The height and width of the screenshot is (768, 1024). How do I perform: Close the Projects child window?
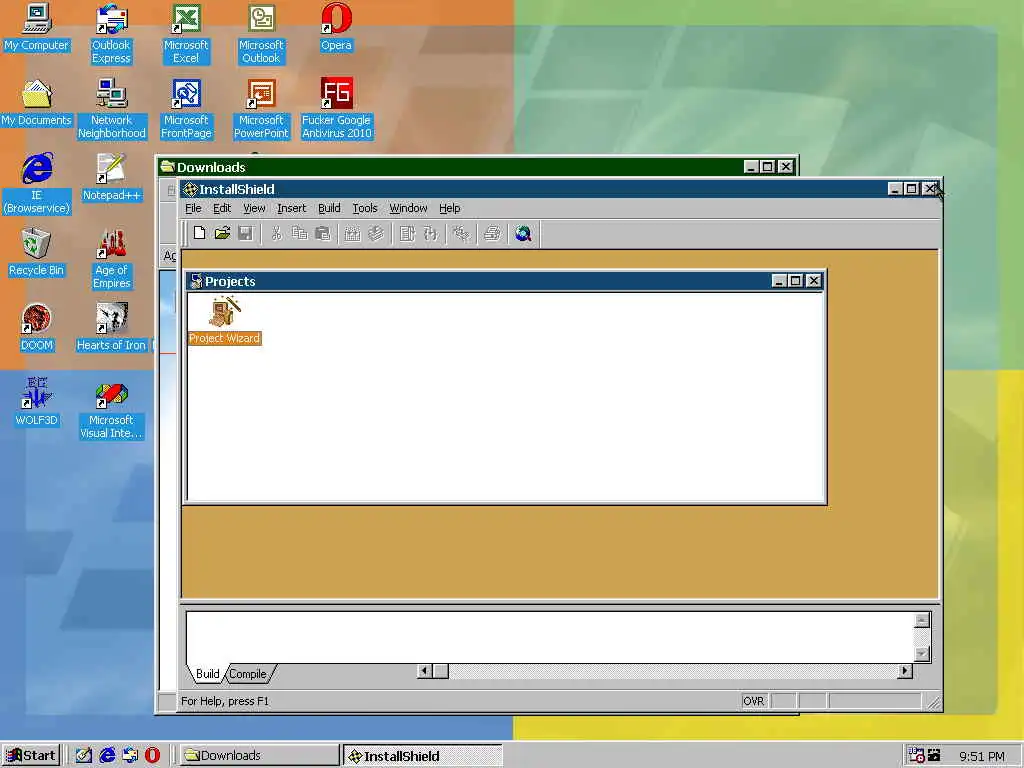pos(814,281)
